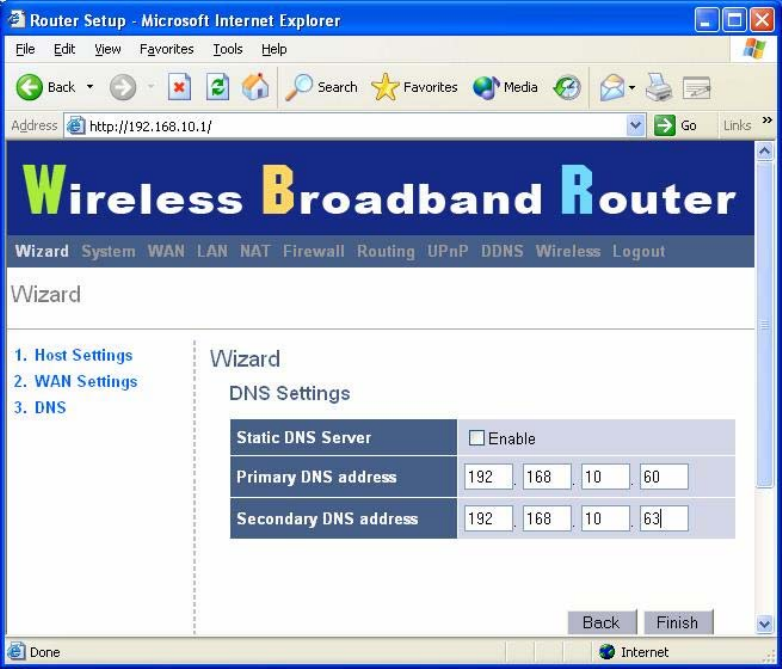Click the Windows flag logo
Image resolution: width=782 pixels, height=669 pixels.
pos(754,49)
